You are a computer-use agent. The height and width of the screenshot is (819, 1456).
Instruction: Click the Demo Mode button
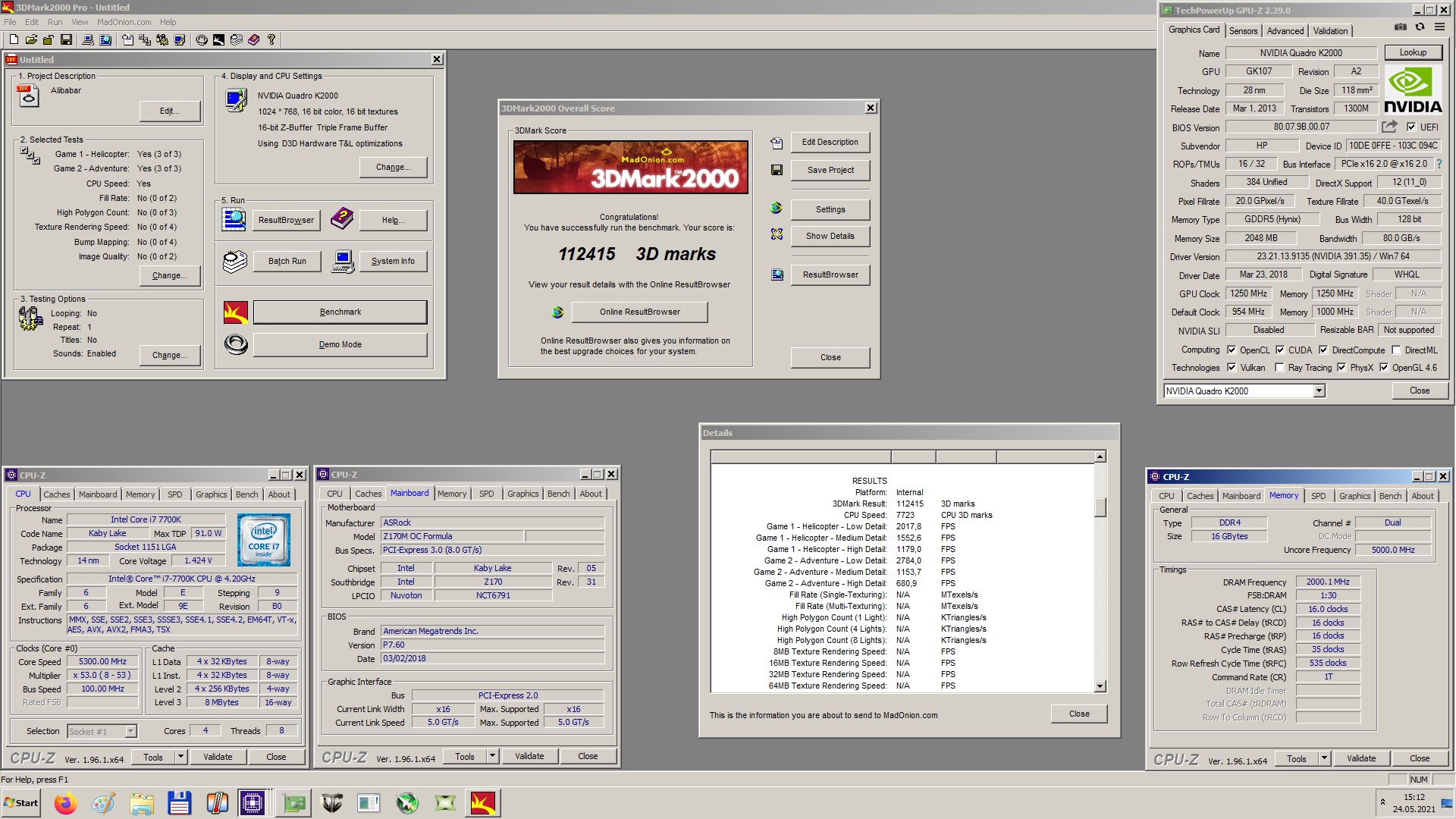pyautogui.click(x=340, y=344)
